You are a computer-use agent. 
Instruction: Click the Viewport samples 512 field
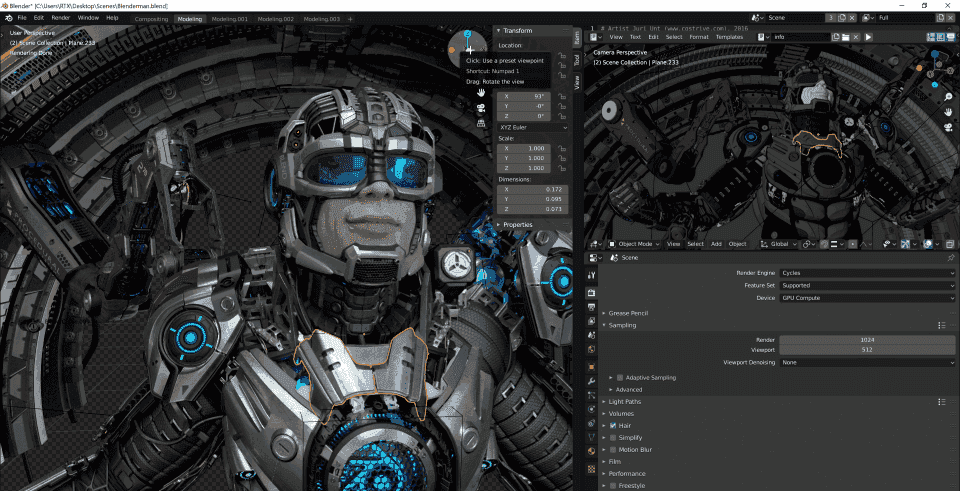click(867, 350)
